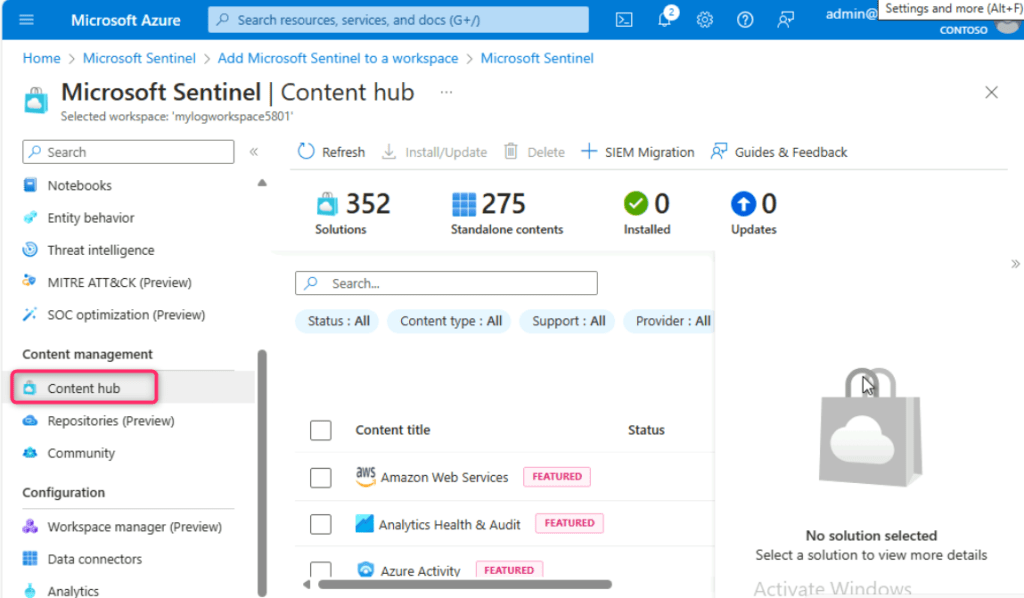Click the feedback icon in header
The width and height of the screenshot is (1024, 598).
pyautogui.click(x=786, y=20)
